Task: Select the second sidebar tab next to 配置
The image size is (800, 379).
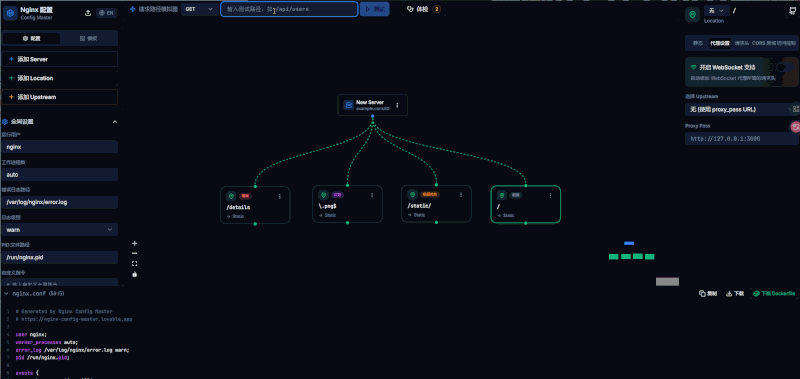Action: (x=89, y=38)
